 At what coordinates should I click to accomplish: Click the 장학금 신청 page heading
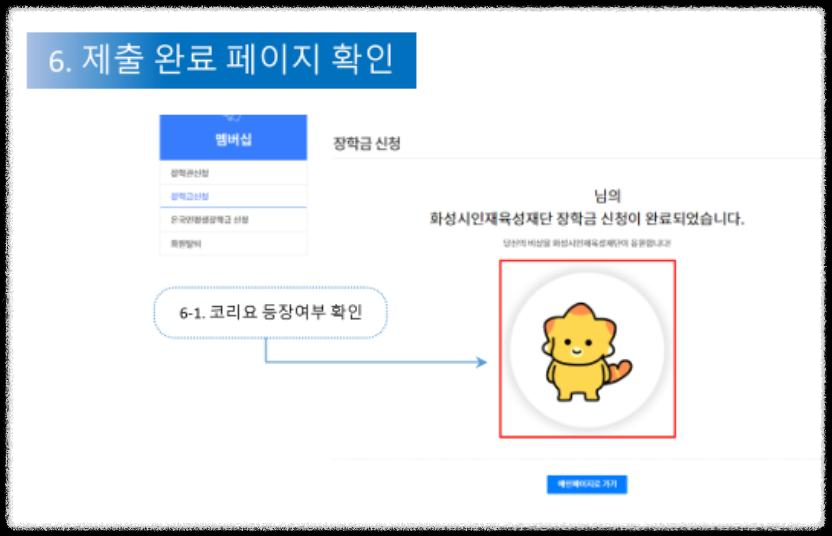(367, 143)
